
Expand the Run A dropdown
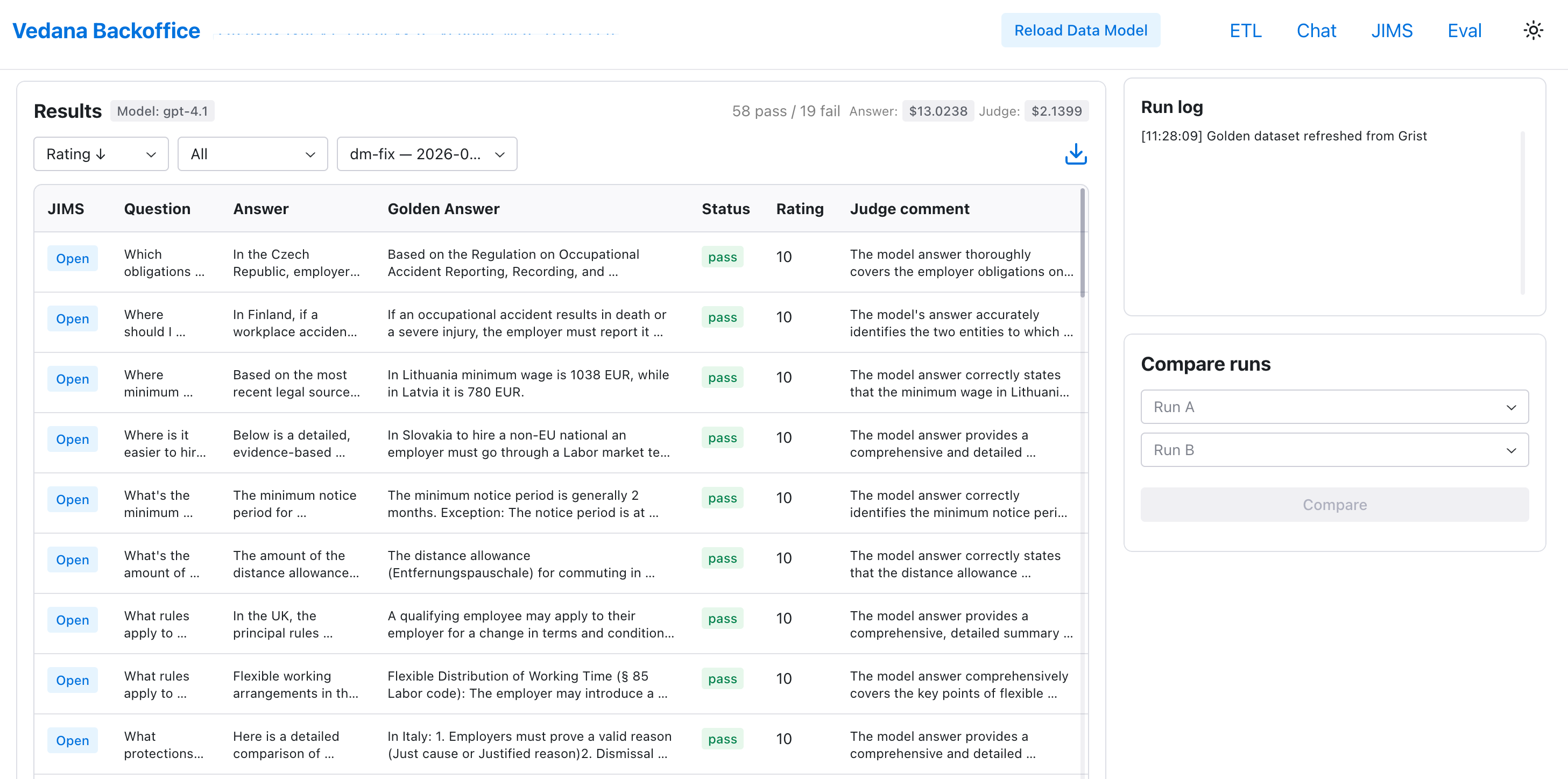click(x=1334, y=407)
